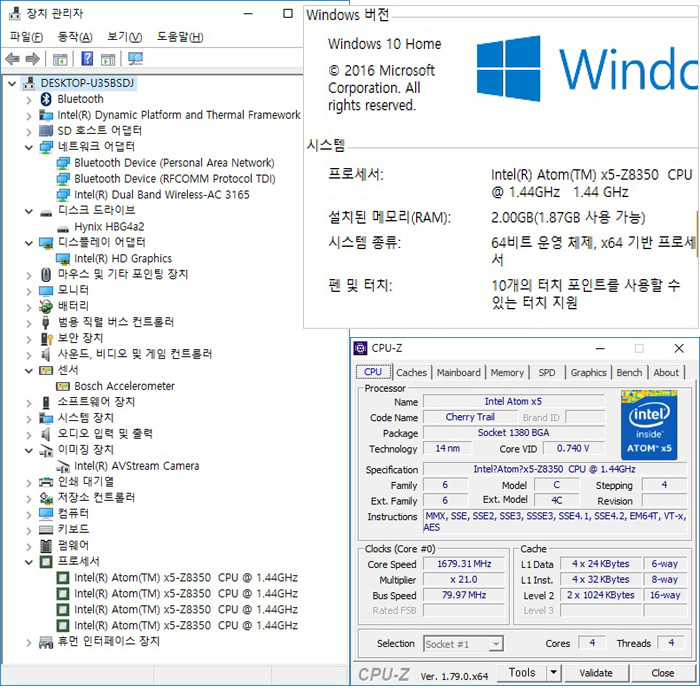Click the scan for hardware changes monitor icon

click(136, 59)
